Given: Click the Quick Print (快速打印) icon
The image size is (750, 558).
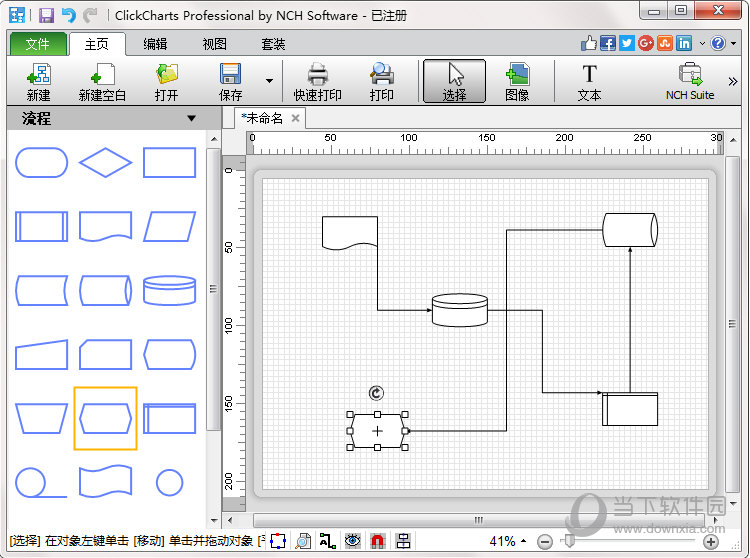Looking at the screenshot, I should coord(318,81).
